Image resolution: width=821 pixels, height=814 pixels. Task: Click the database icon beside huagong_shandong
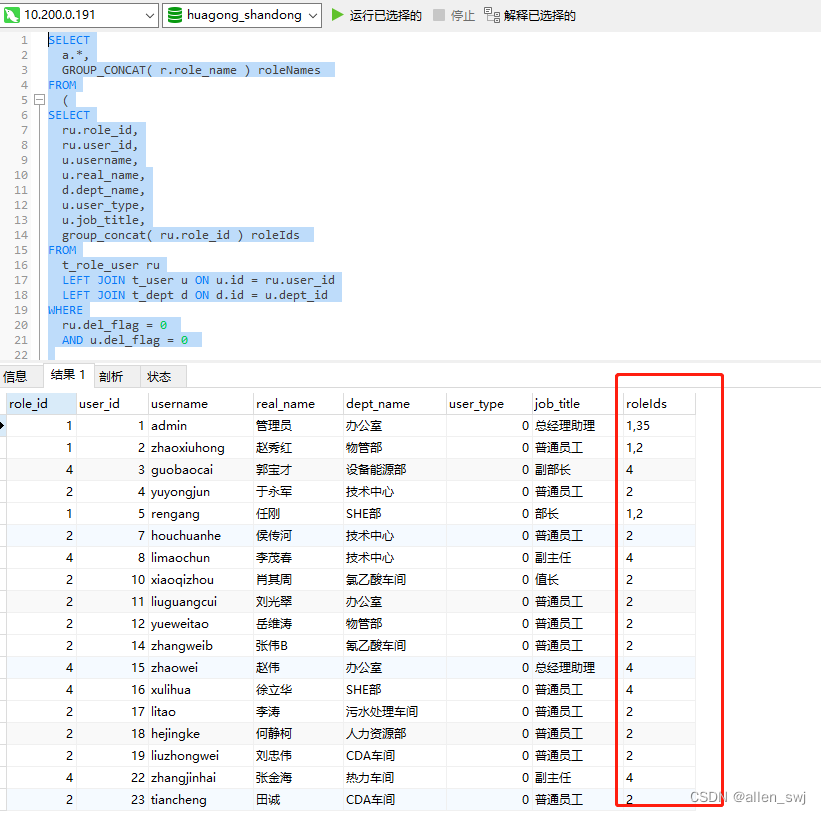[x=174, y=15]
